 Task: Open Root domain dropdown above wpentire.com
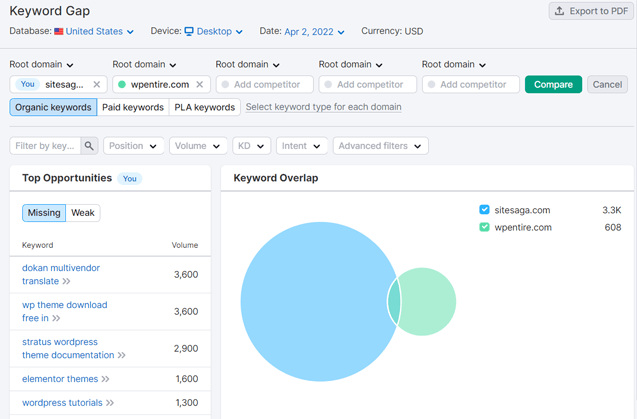144,65
